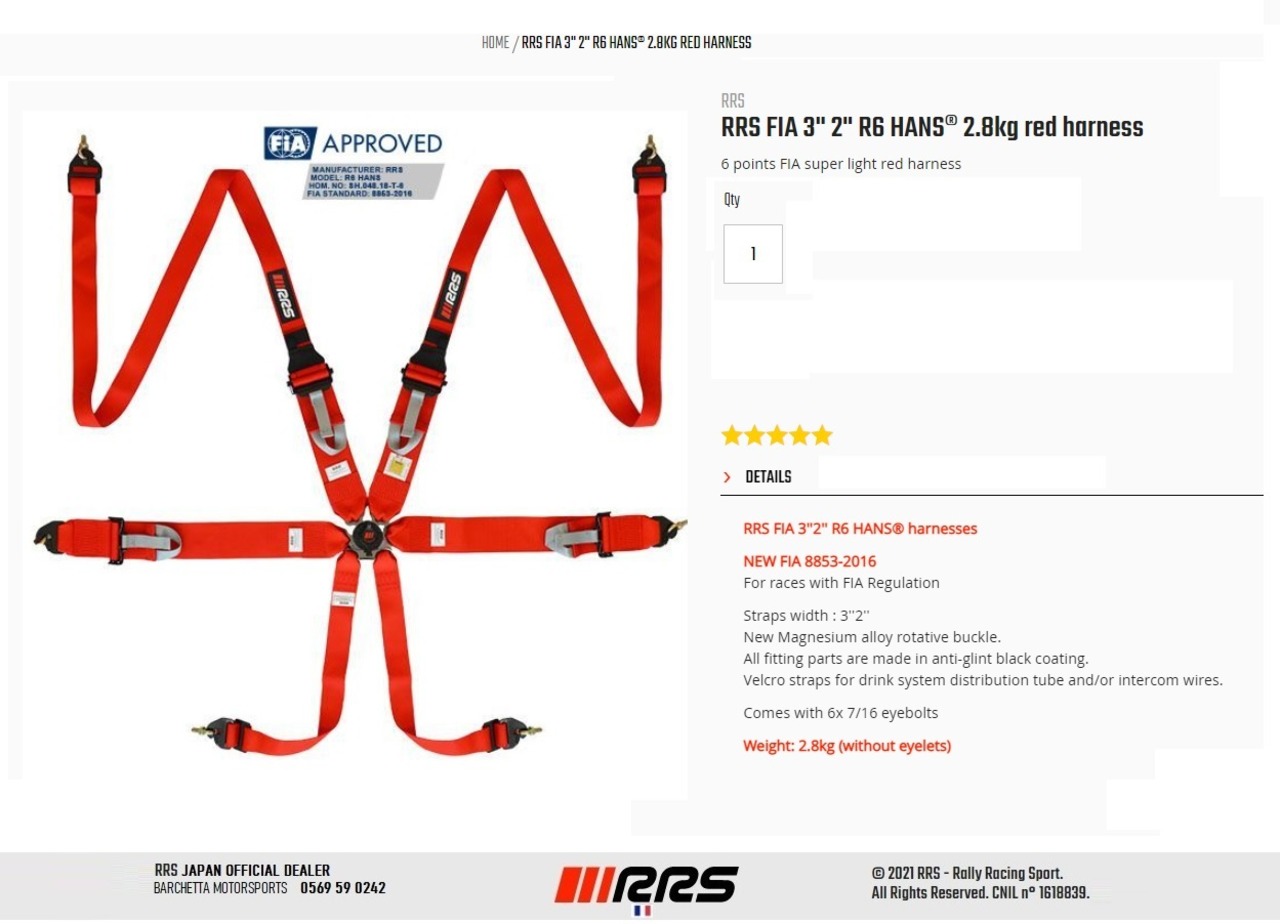The image size is (1280, 924).
Task: Click the RRS footer logo
Action: tap(646, 884)
